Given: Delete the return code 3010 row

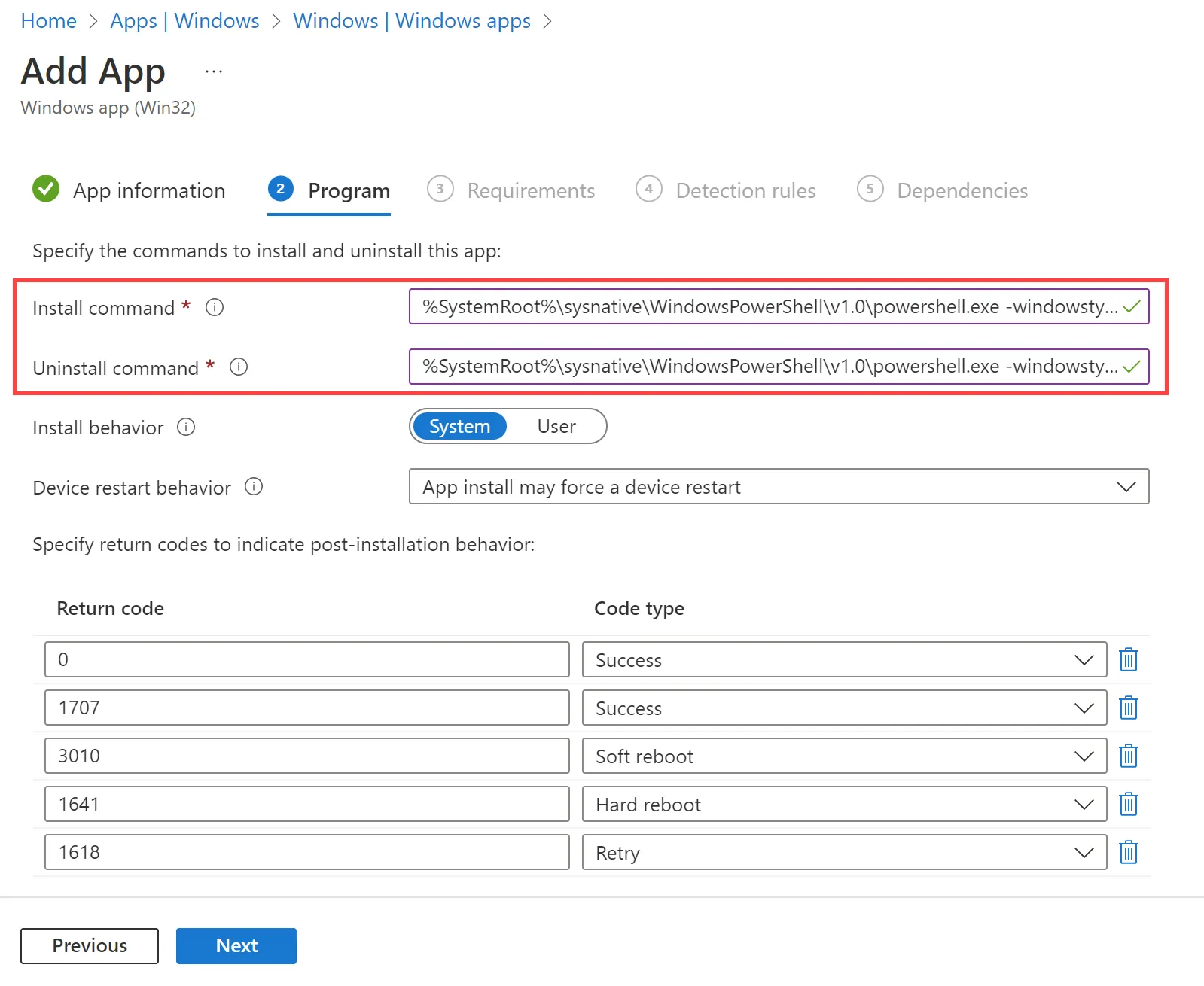Looking at the screenshot, I should pyautogui.click(x=1128, y=756).
